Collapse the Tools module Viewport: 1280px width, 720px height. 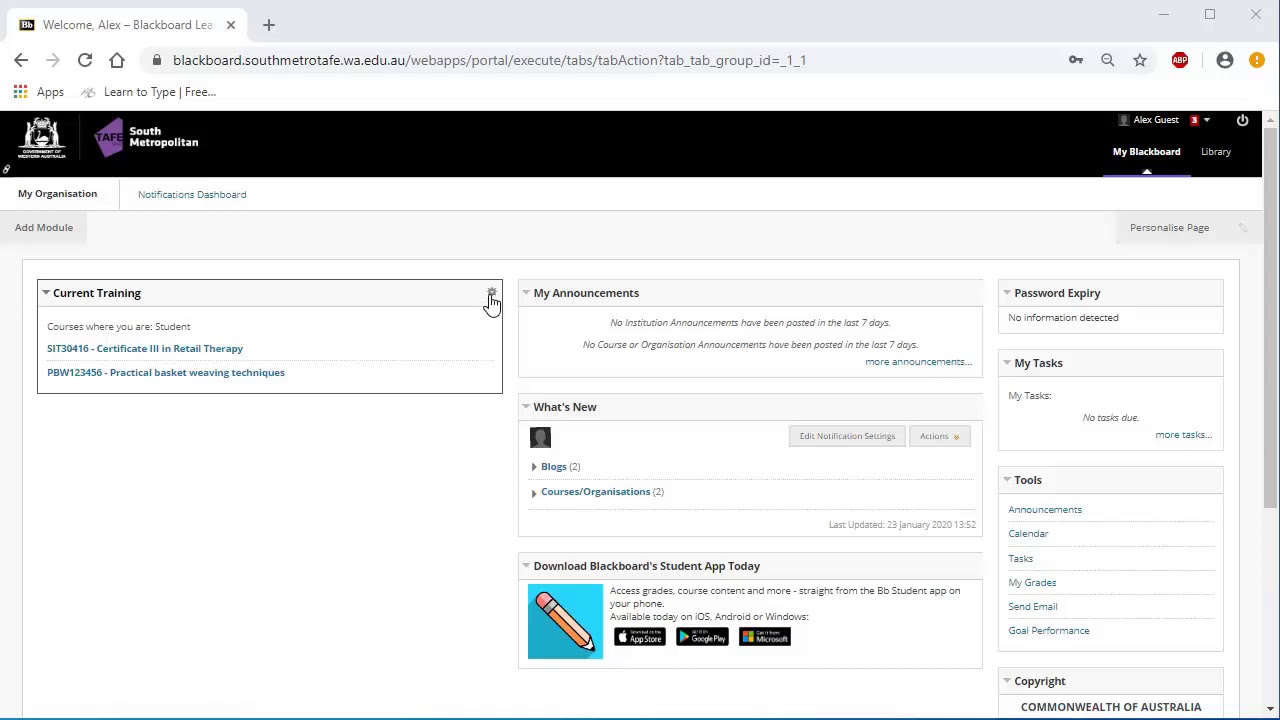pos(1007,480)
